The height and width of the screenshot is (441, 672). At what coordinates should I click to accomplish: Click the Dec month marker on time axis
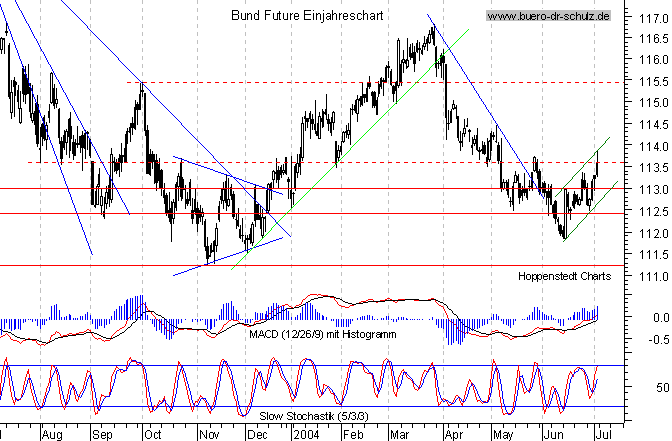pos(256,435)
